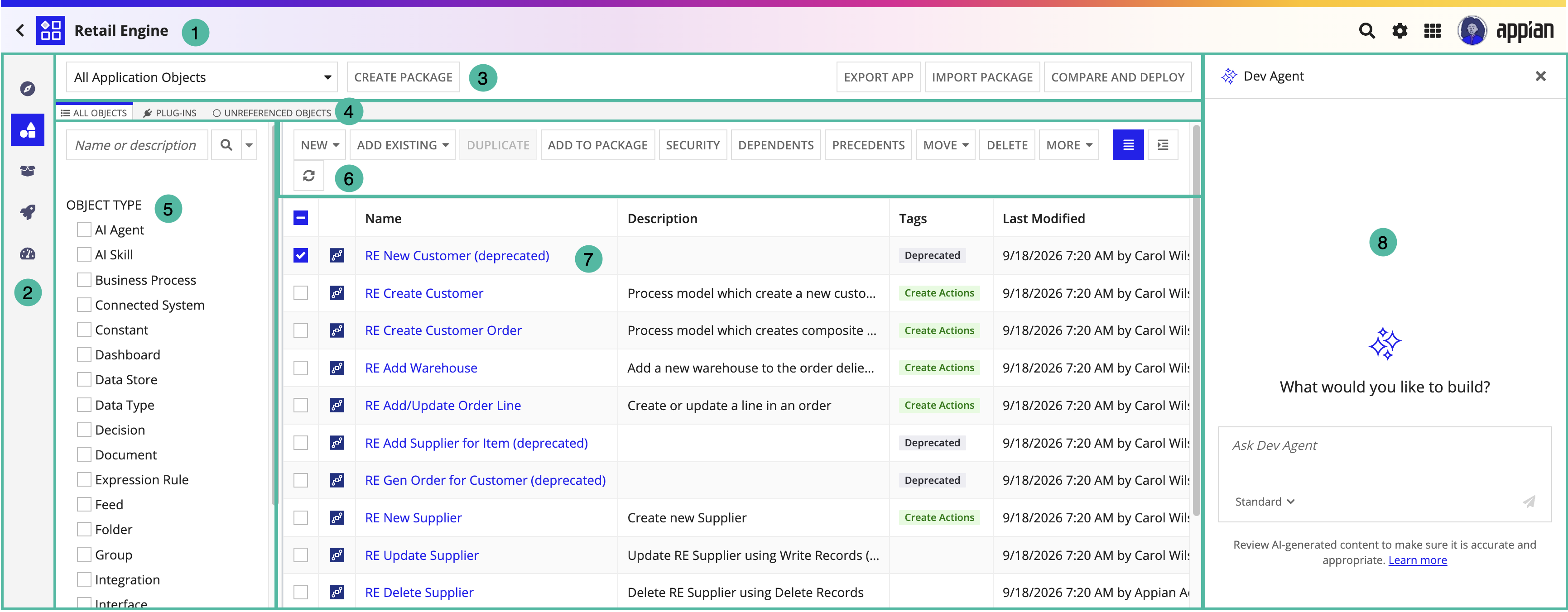Switch to flat list view icon
The height and width of the screenshot is (612, 1568).
point(1128,145)
